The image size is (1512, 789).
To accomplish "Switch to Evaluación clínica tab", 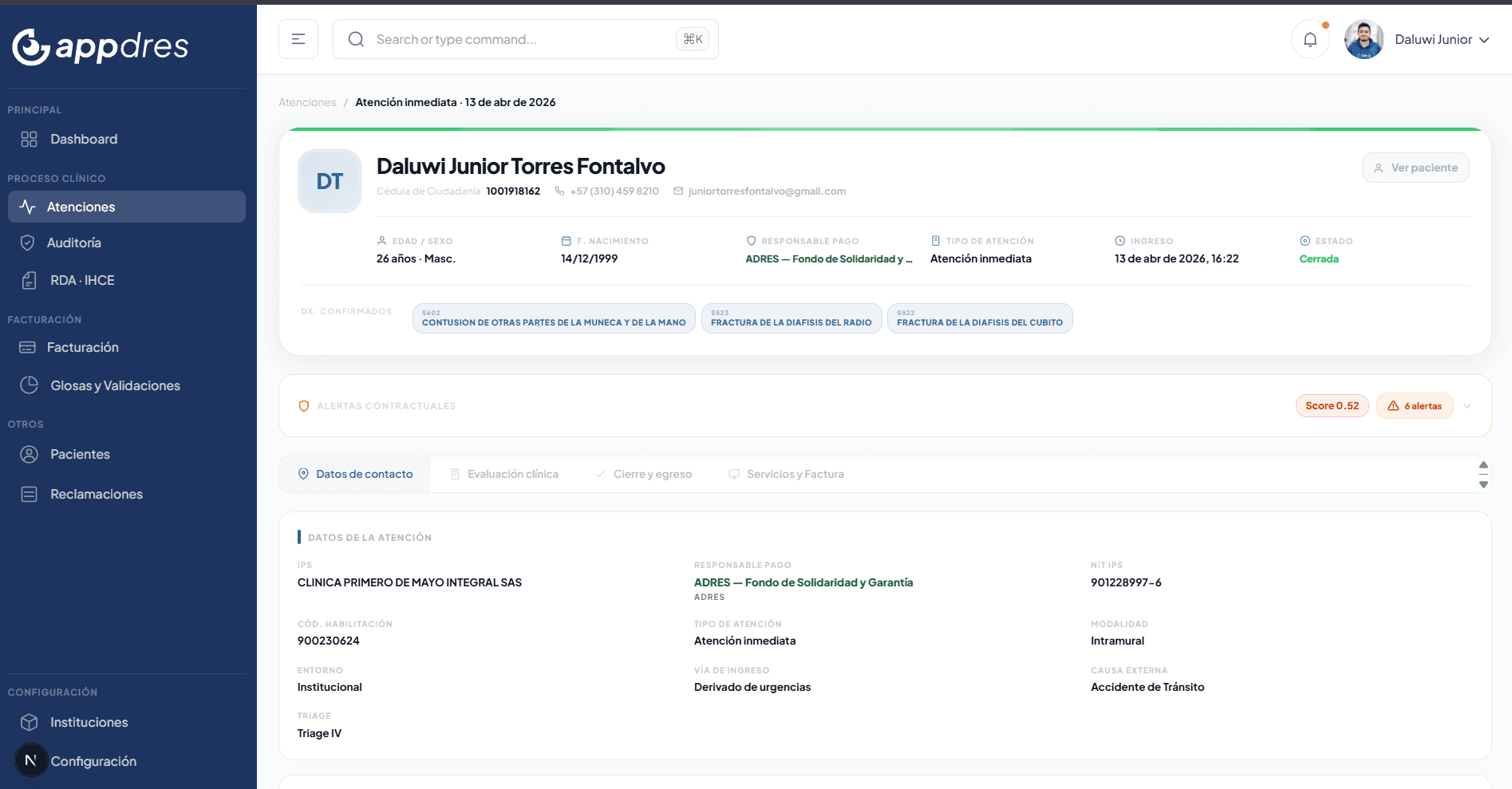I will pyautogui.click(x=504, y=474).
